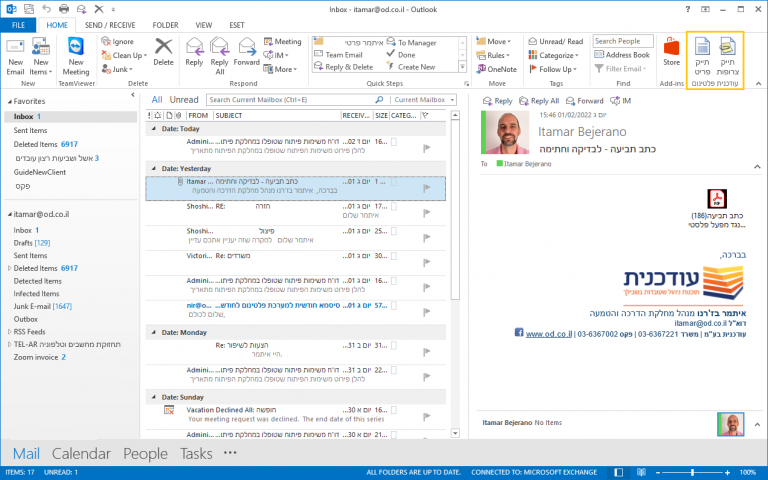
Task: Click the message list scroll down arrow
Action: (455, 433)
